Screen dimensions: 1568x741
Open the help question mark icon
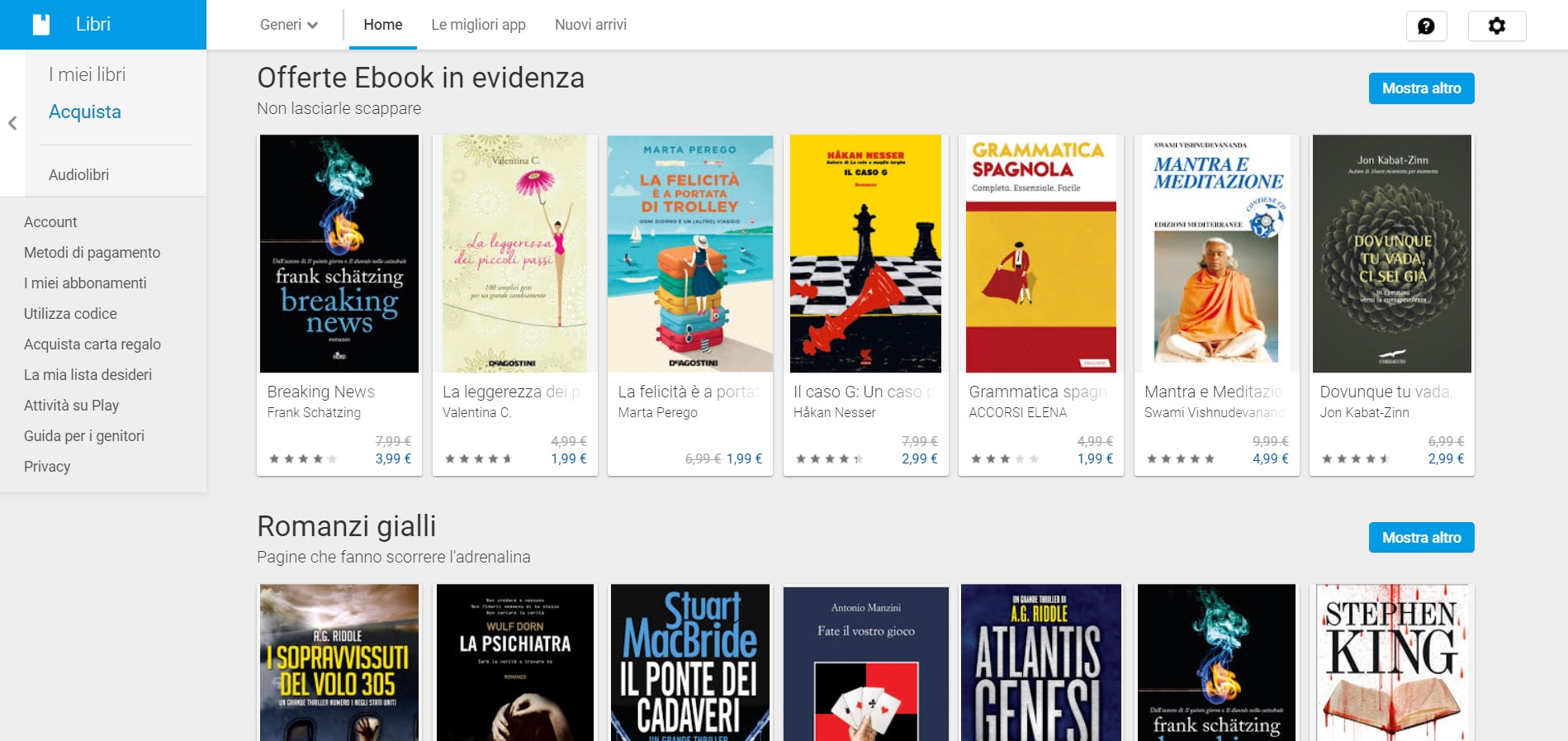pyautogui.click(x=1426, y=26)
